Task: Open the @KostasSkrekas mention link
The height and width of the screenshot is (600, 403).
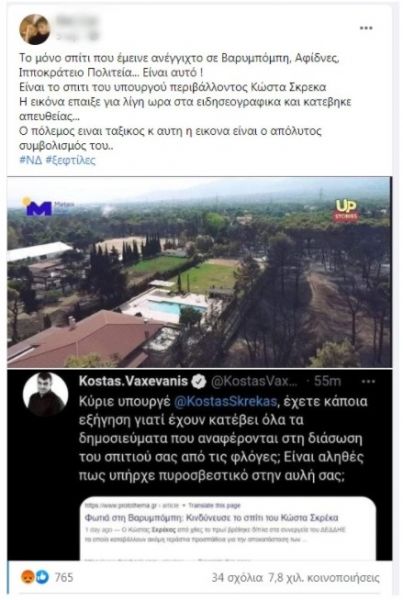Action: coord(225,401)
